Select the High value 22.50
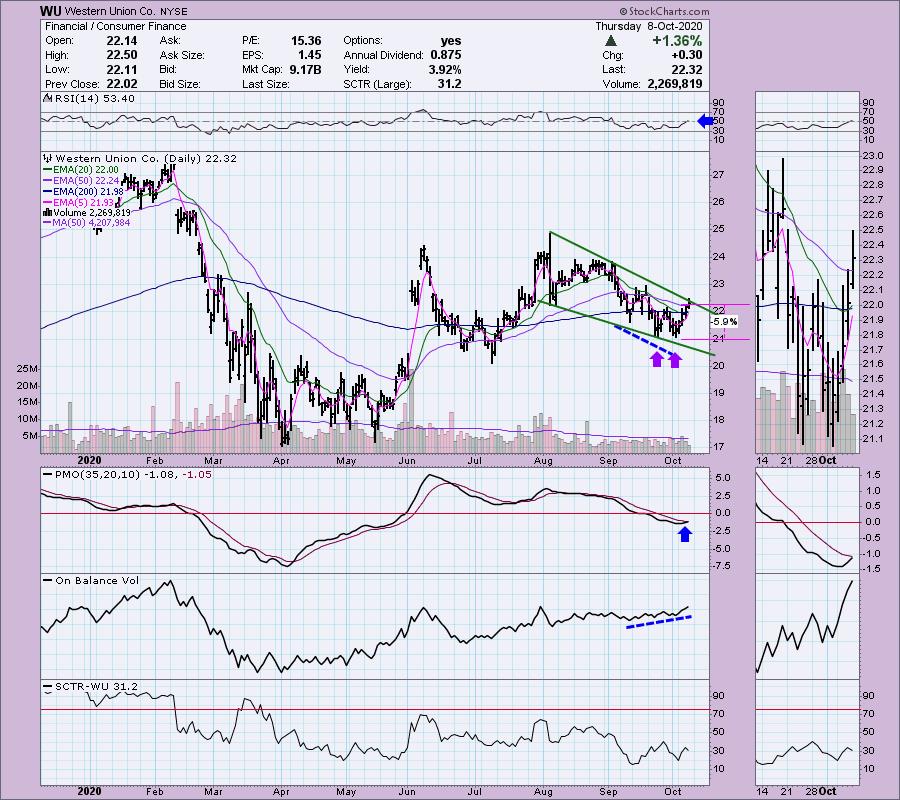 coord(122,55)
